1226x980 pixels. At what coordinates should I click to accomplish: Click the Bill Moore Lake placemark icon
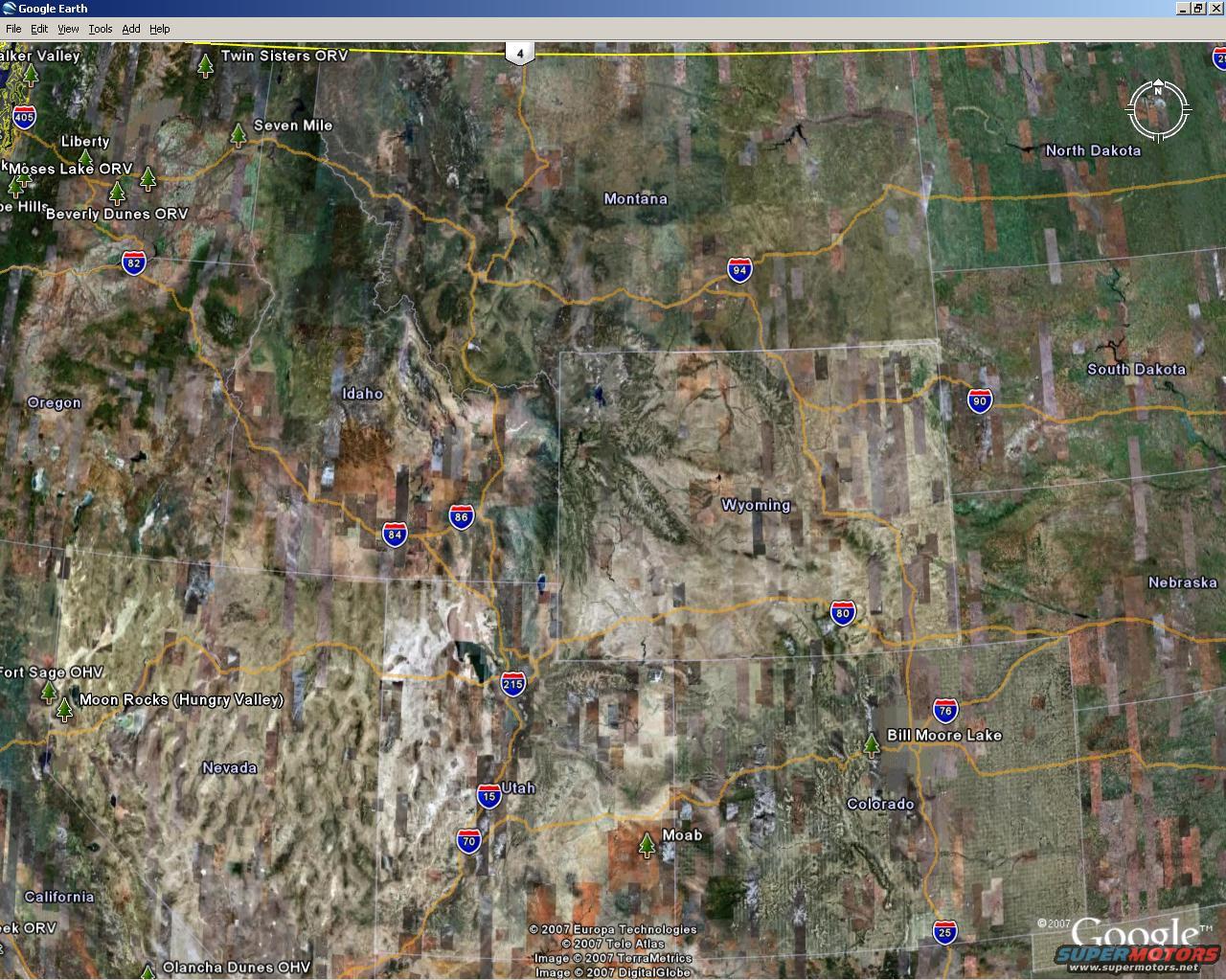pos(872,744)
